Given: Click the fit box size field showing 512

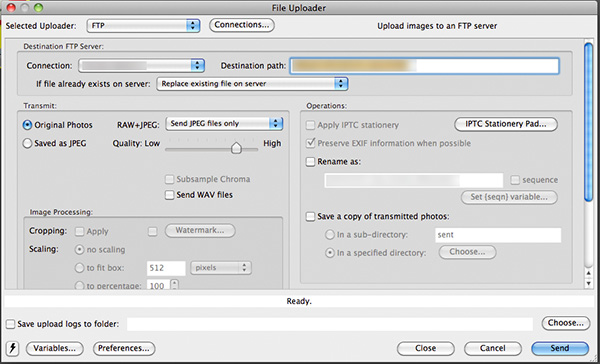Looking at the screenshot, I should pyautogui.click(x=166, y=268).
